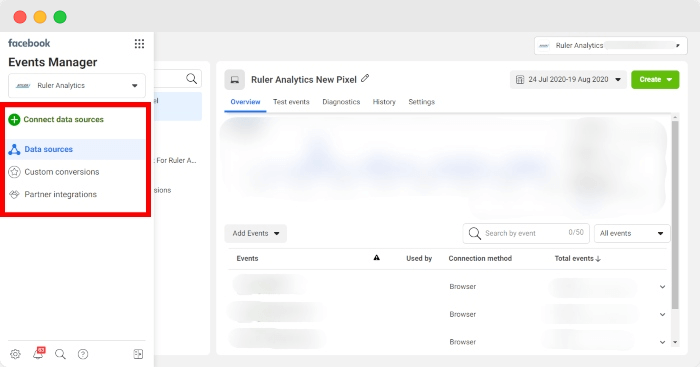Open the Add Events dropdown

click(255, 234)
